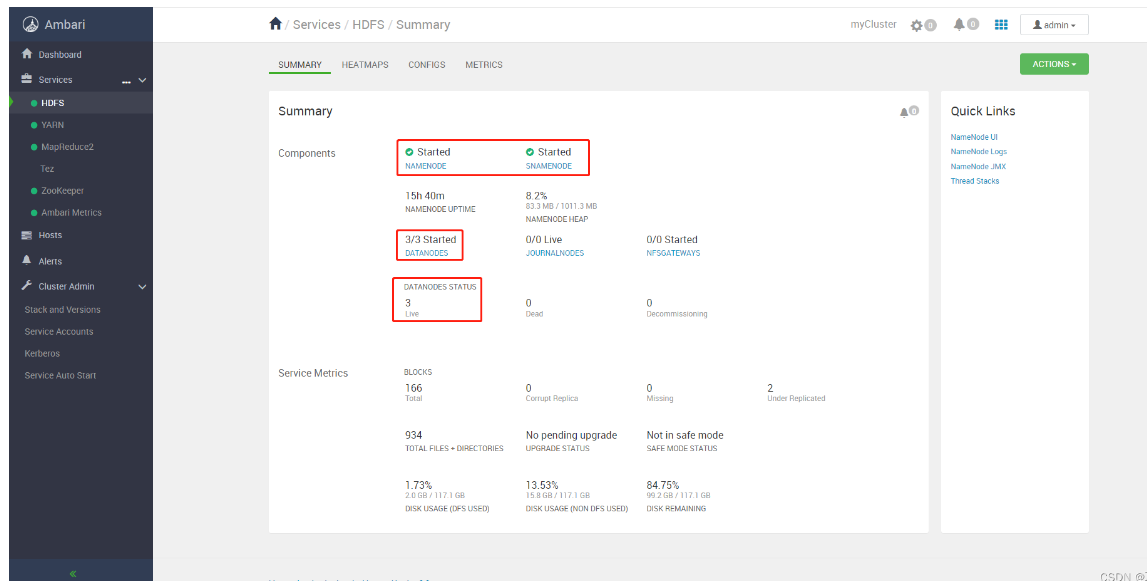1147x581 pixels.
Task: Open Hosts in the sidebar
Action: pos(50,235)
